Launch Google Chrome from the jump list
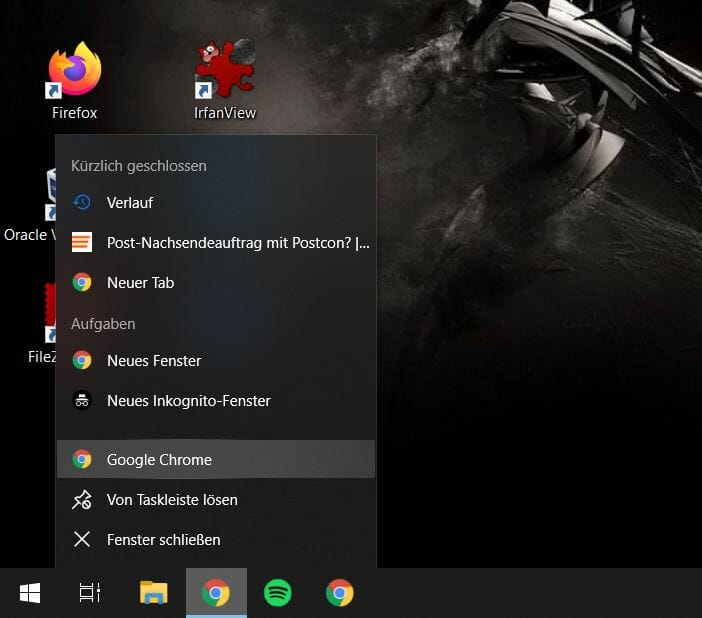 coord(216,459)
